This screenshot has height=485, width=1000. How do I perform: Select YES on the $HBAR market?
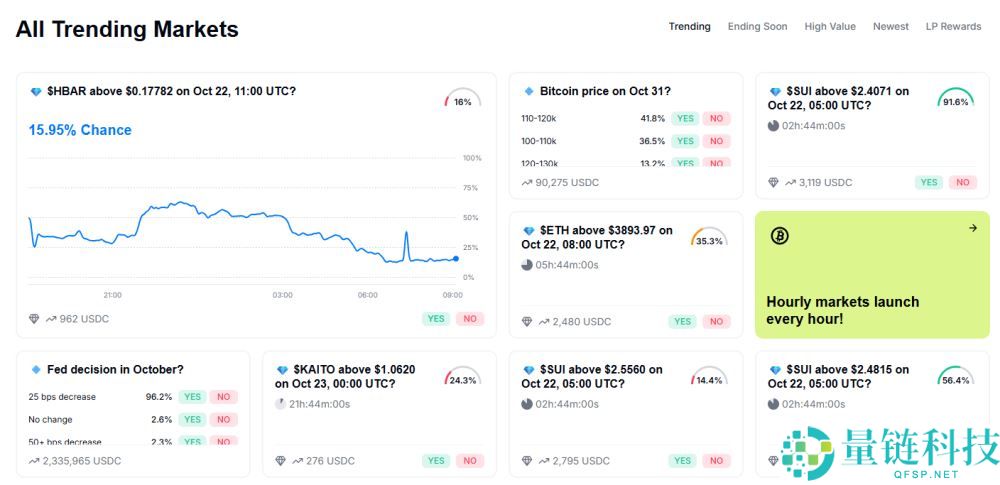click(x=436, y=319)
